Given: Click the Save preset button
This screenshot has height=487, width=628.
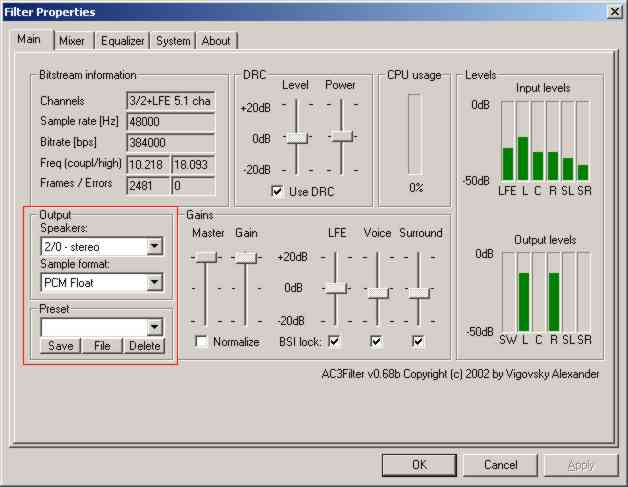Looking at the screenshot, I should pos(59,346).
